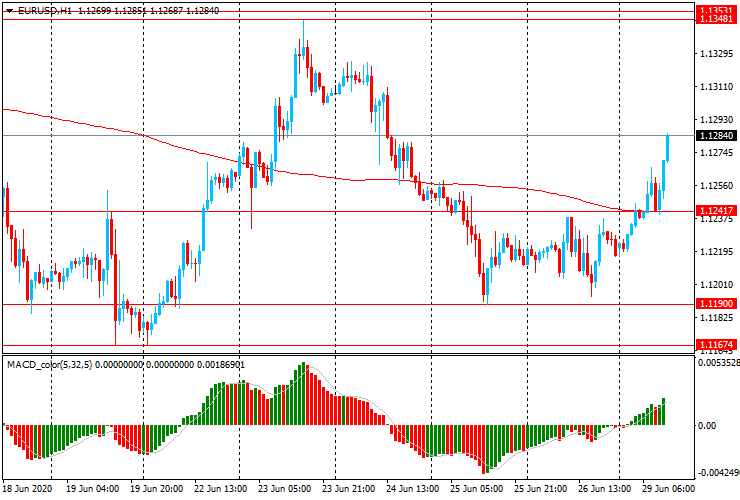The image size is (740, 500).
Task: Click the 19 Jun 20:00 time label
Action: coord(156,488)
